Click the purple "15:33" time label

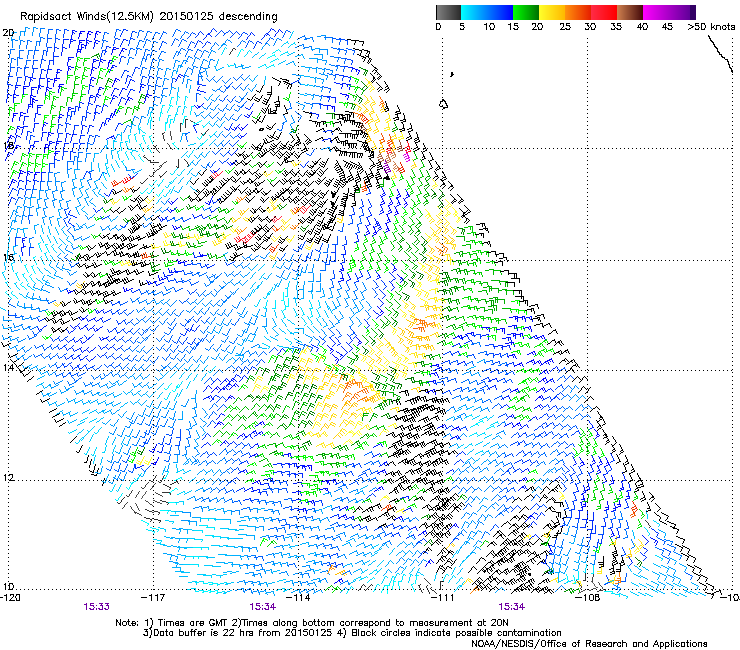pyautogui.click(x=97, y=607)
